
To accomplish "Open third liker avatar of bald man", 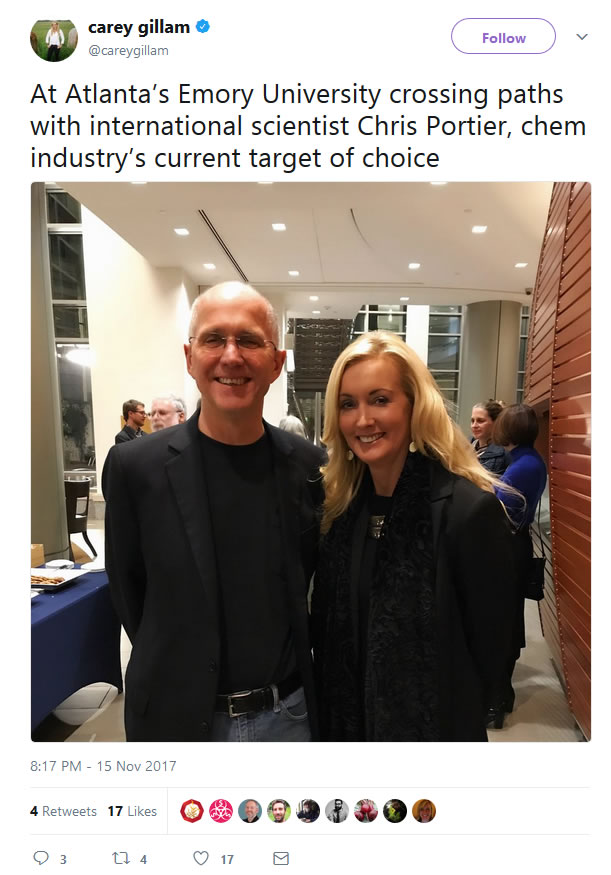I will pos(250,811).
